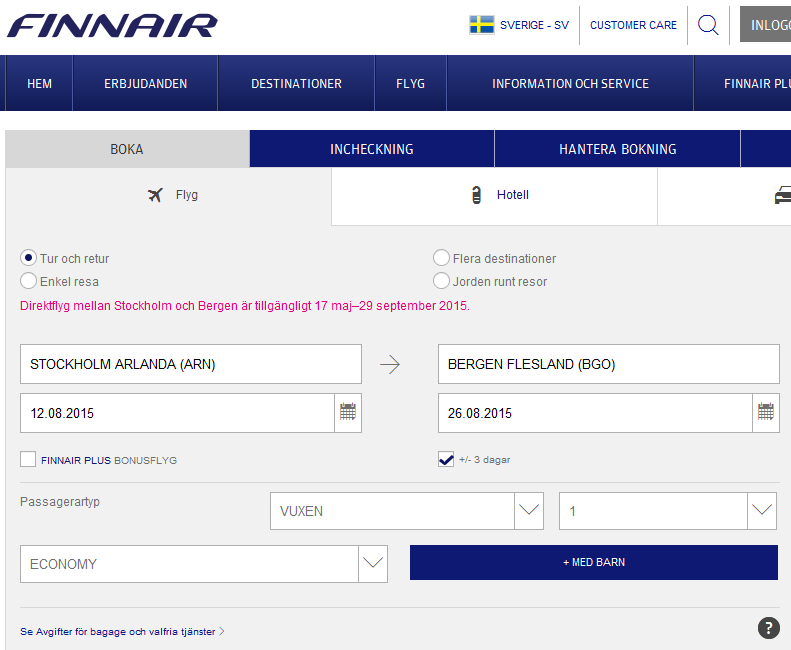Select the Enkel resa radio button
This screenshot has width=791, height=650.
(x=29, y=281)
